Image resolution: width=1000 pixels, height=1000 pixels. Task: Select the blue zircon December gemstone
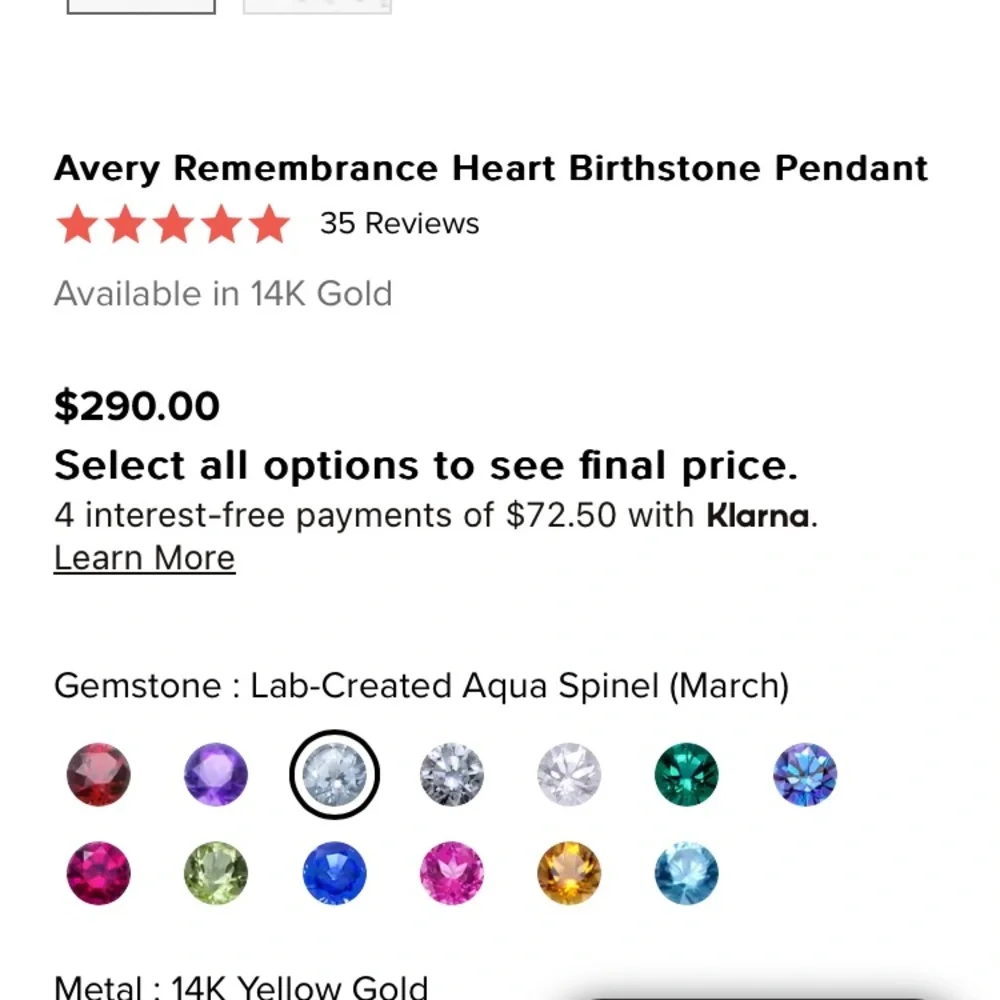tap(685, 873)
